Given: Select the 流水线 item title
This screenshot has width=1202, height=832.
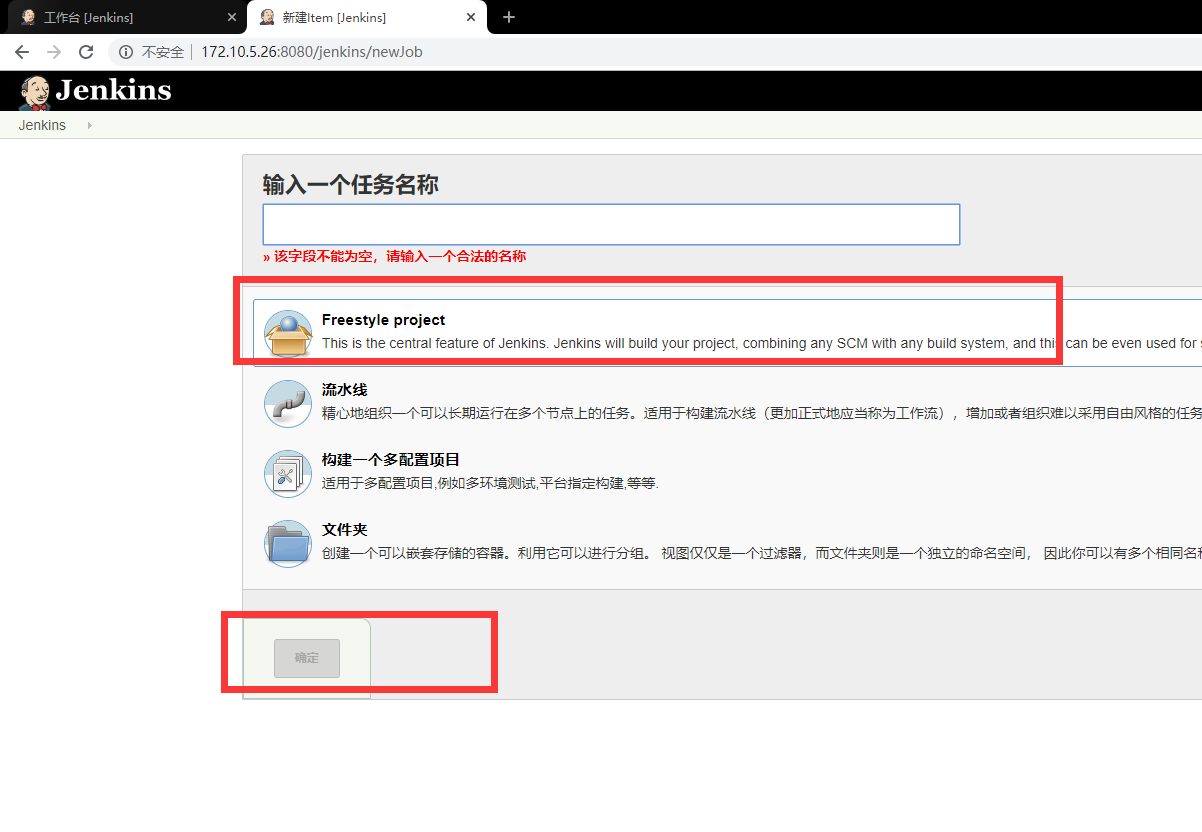Looking at the screenshot, I should click(345, 390).
